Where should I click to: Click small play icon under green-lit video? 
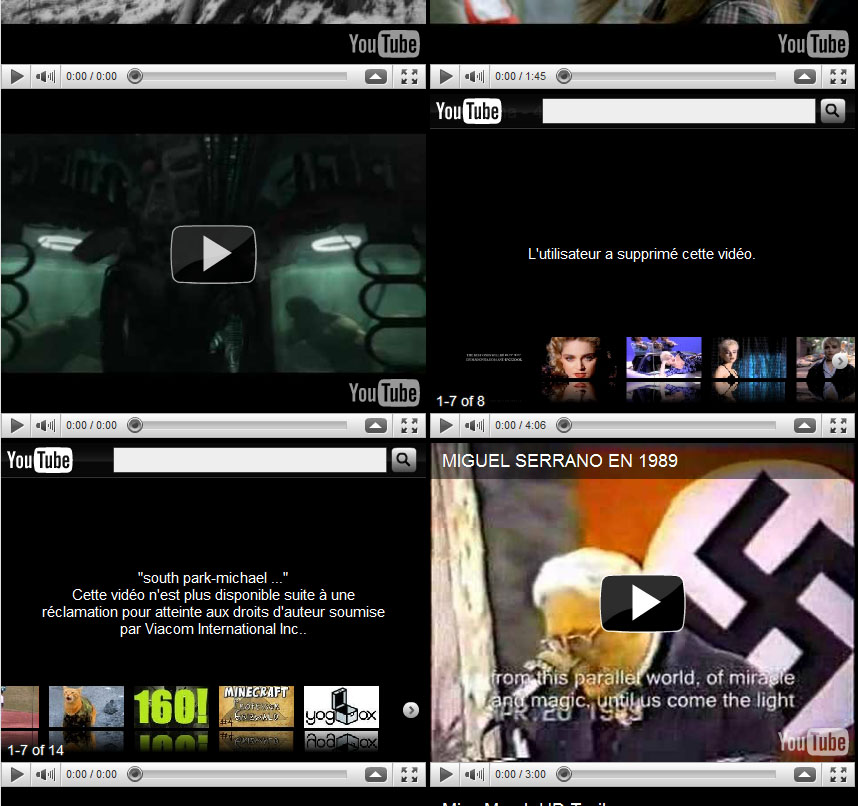(x=17, y=426)
